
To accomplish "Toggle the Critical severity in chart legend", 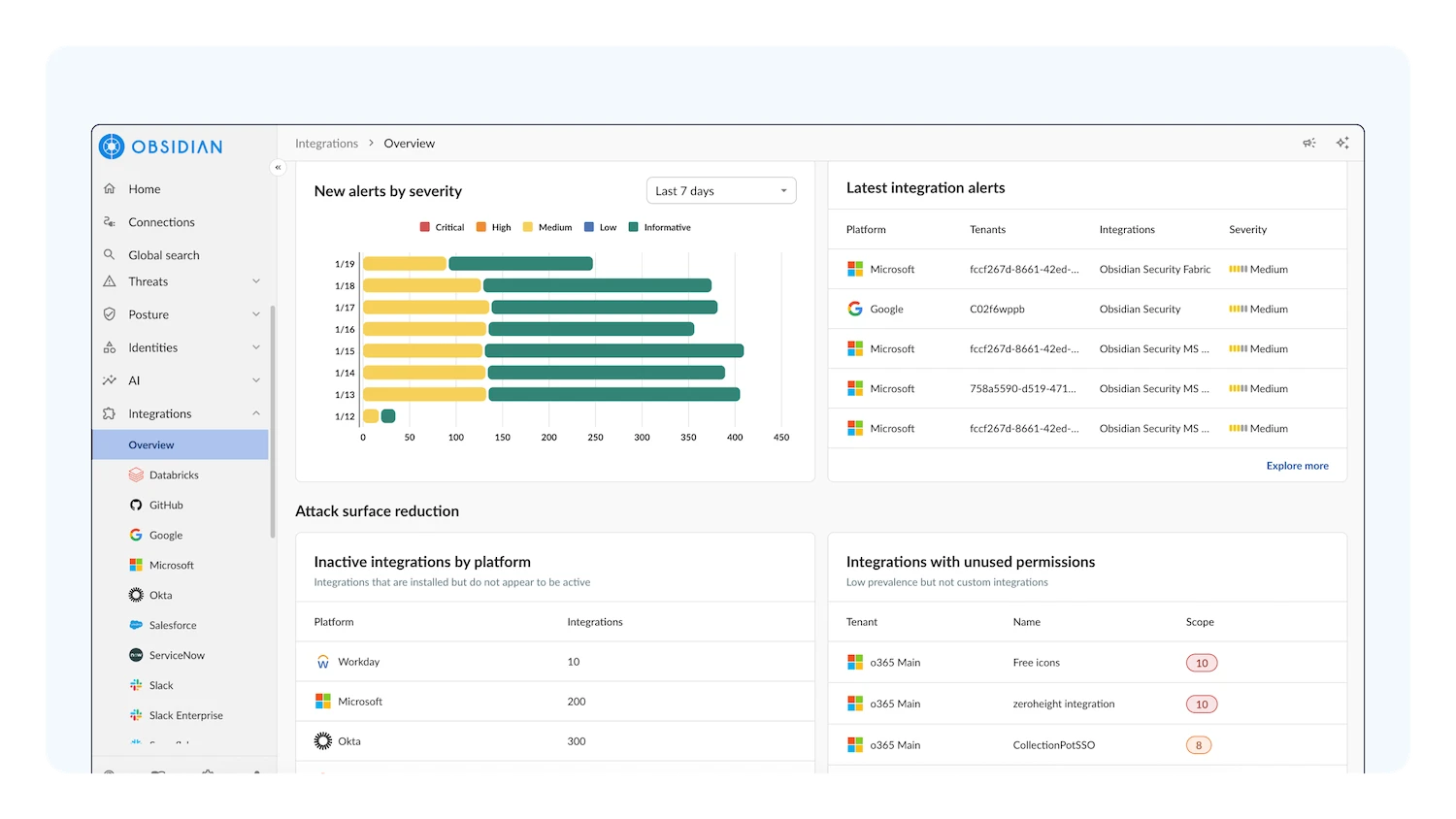I will [442, 226].
